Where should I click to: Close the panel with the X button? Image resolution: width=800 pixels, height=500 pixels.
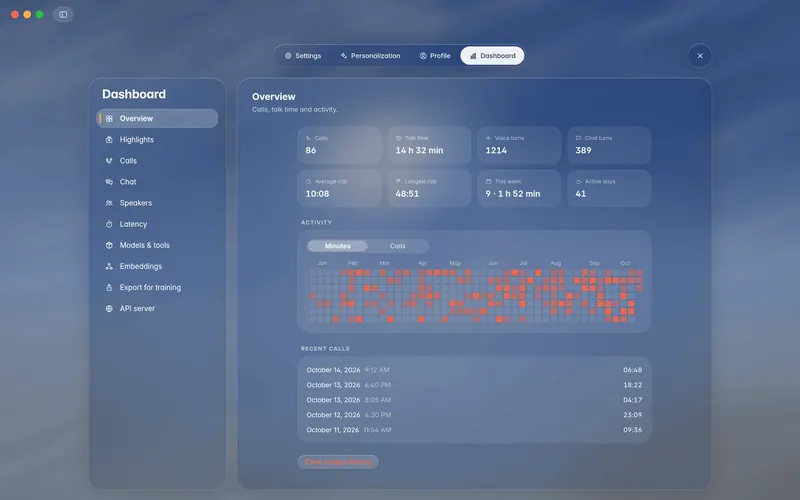(x=700, y=56)
